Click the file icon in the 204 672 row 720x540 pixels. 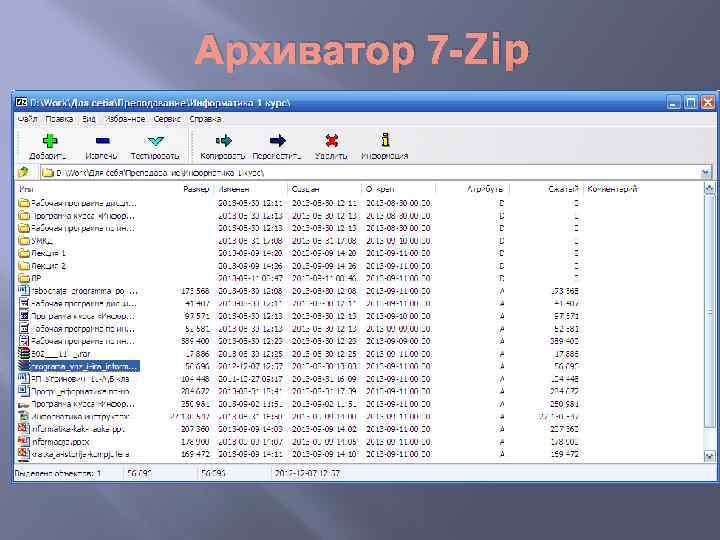[x=24, y=391]
